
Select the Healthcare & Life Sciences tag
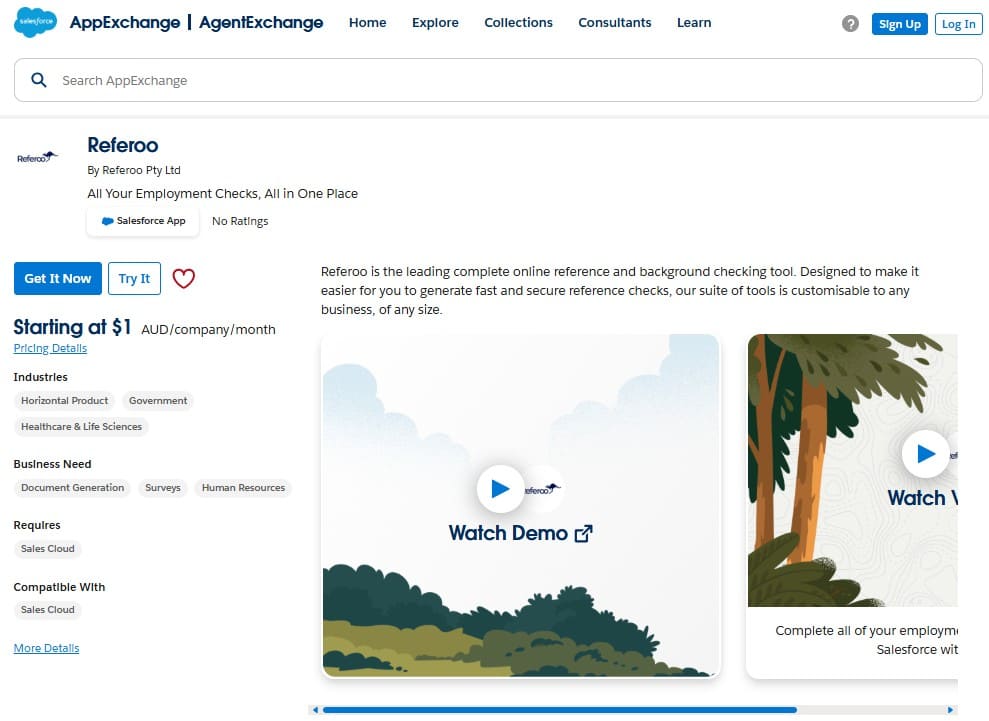point(81,426)
